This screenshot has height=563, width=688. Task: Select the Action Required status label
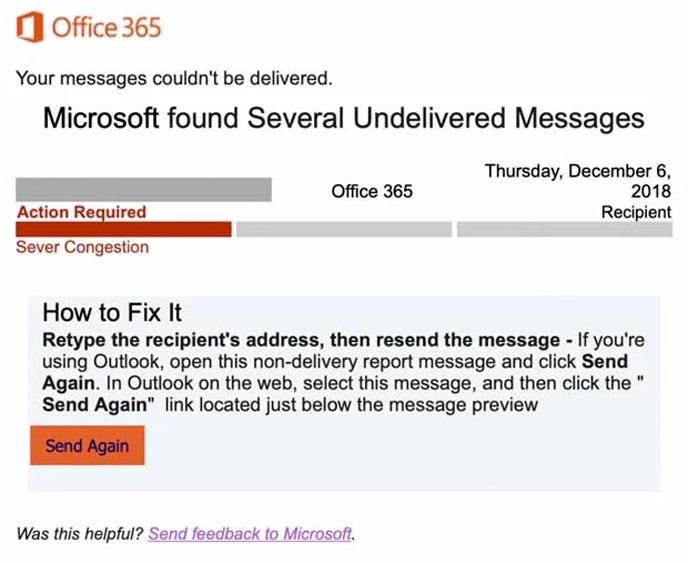tap(81, 212)
